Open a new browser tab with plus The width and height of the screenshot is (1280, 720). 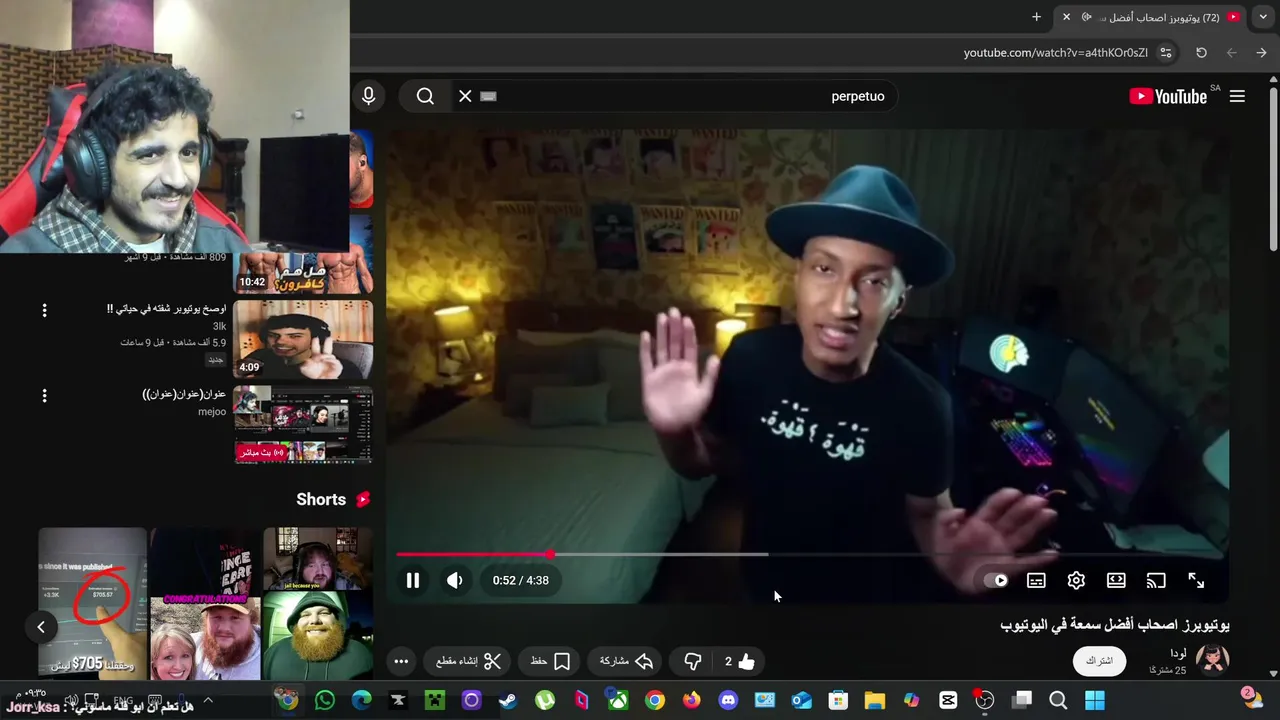[x=1036, y=17]
